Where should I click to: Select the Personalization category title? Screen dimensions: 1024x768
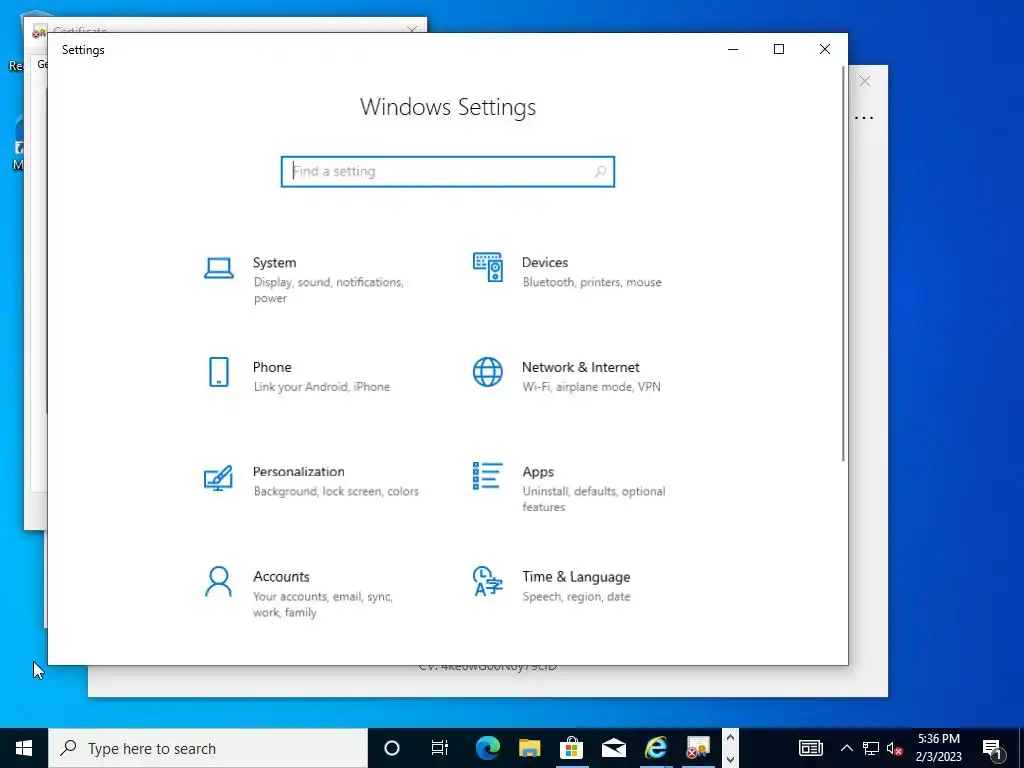(x=298, y=472)
